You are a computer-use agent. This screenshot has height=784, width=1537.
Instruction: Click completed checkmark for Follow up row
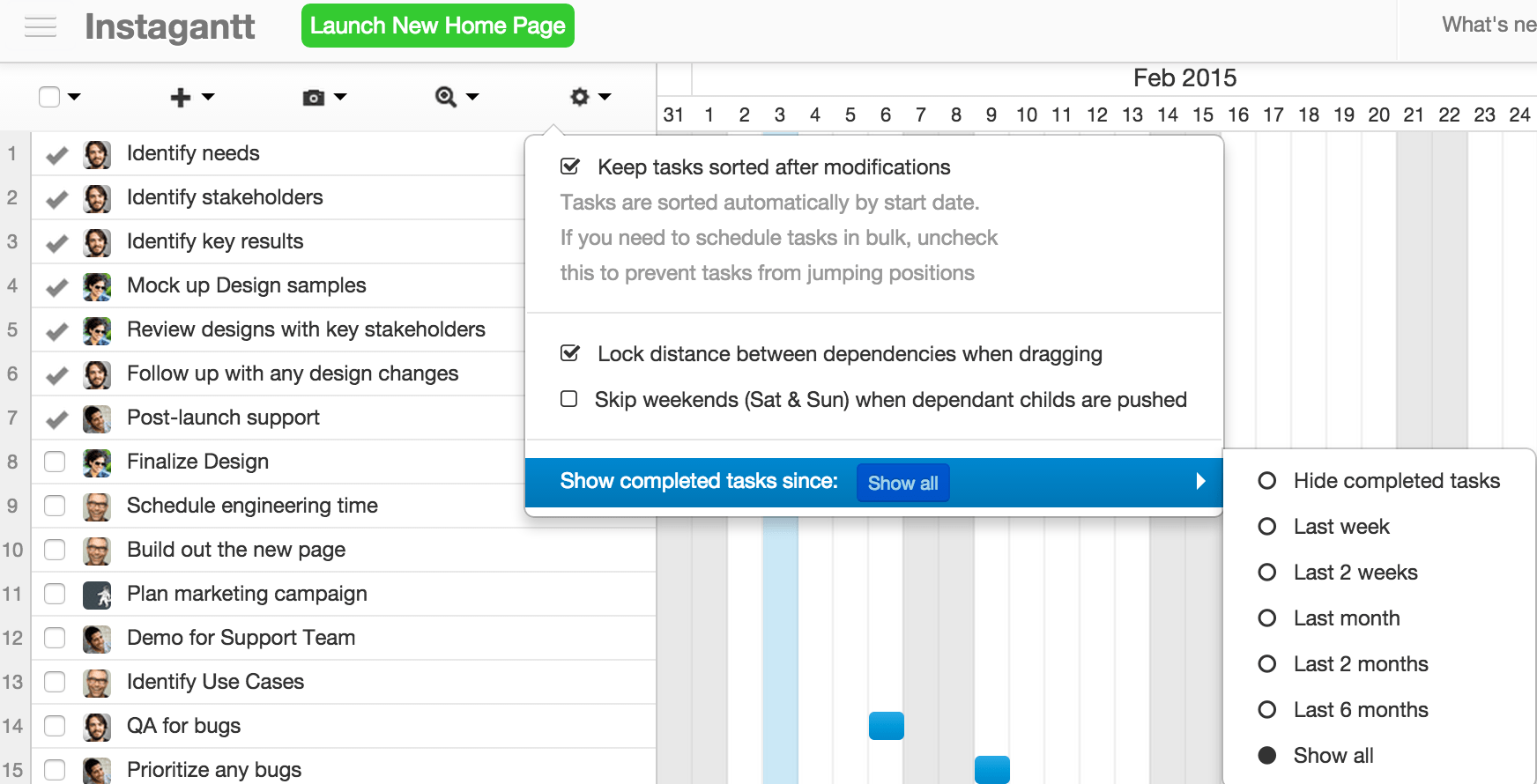(57, 375)
